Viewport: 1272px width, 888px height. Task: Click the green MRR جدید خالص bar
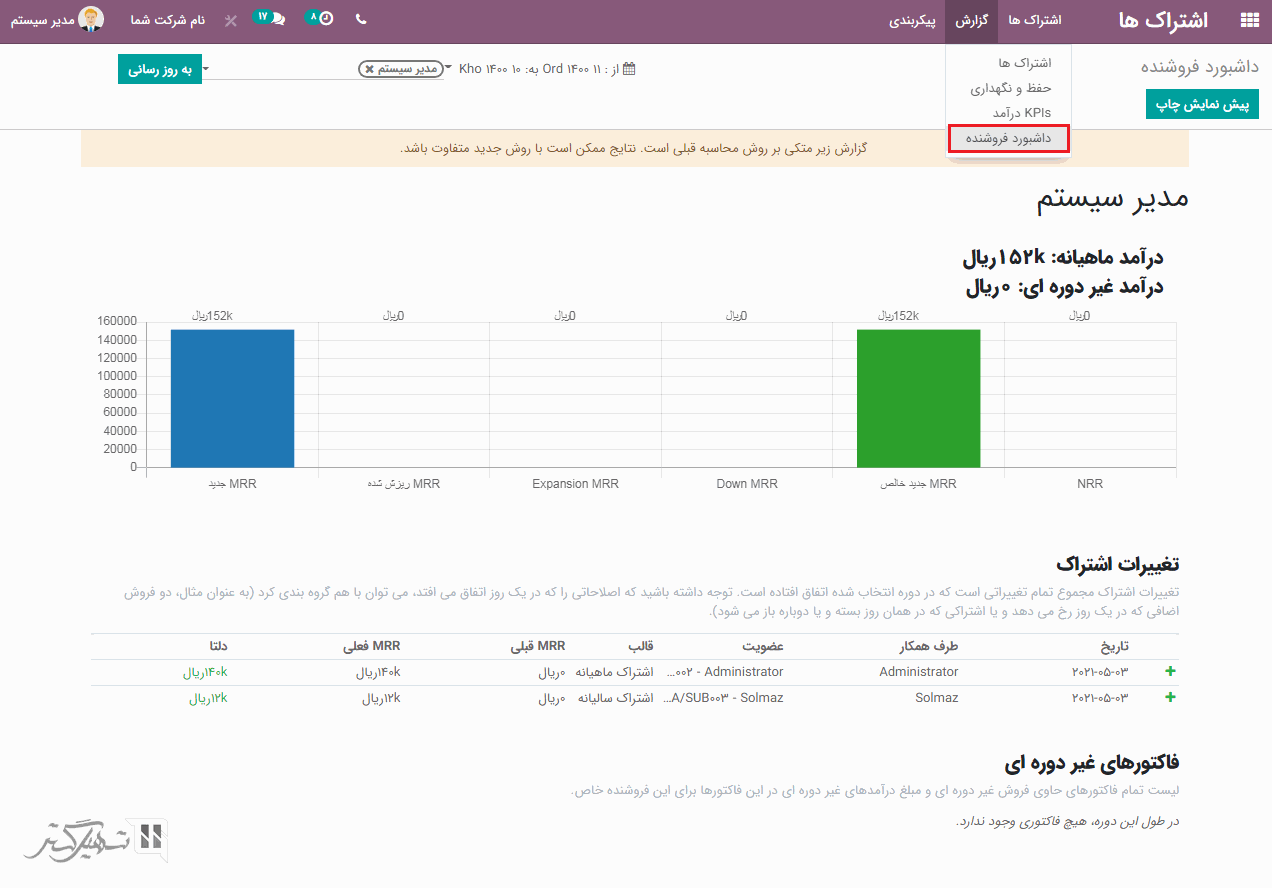coord(918,398)
